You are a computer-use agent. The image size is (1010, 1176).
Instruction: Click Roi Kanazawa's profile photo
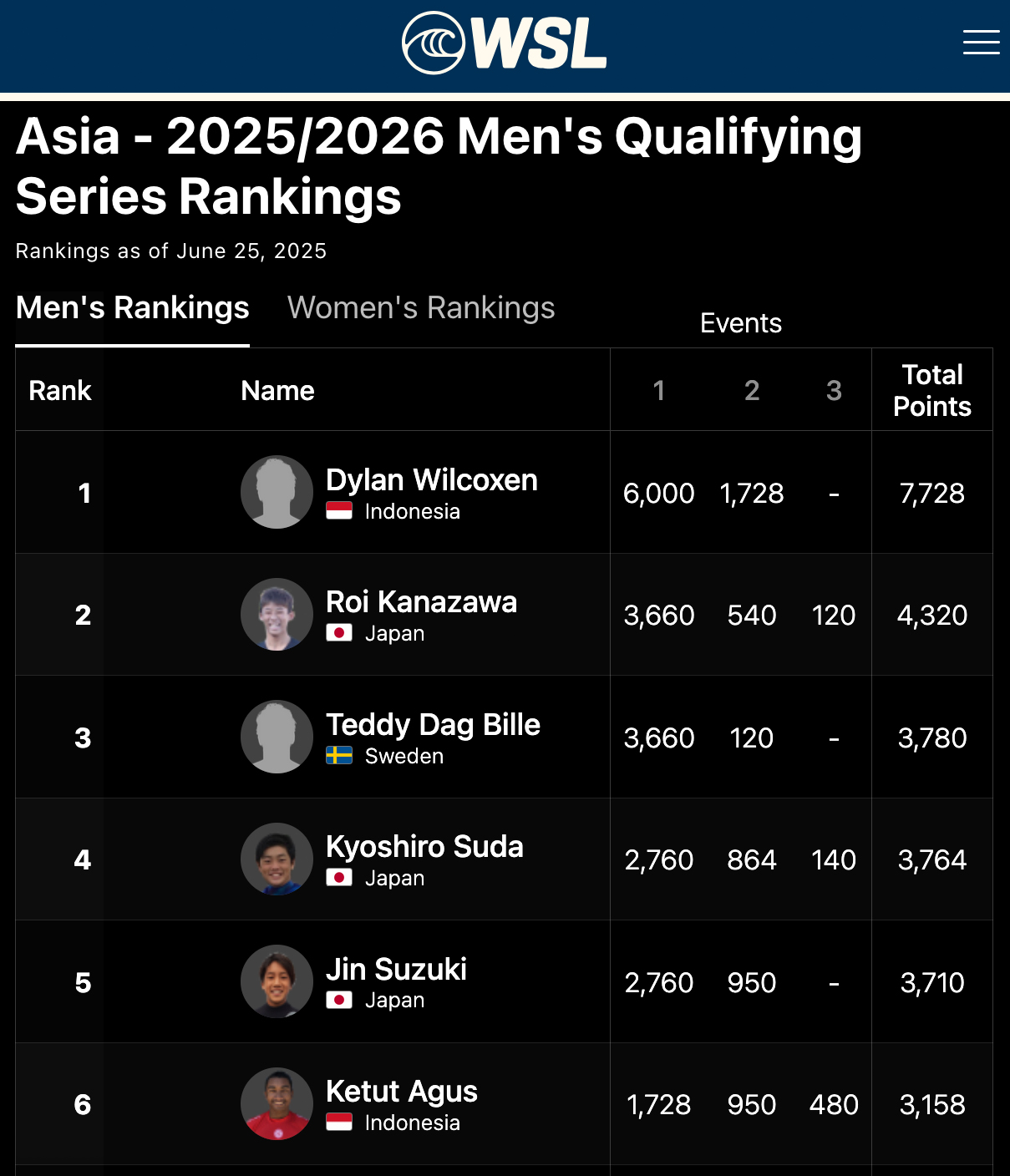click(277, 615)
